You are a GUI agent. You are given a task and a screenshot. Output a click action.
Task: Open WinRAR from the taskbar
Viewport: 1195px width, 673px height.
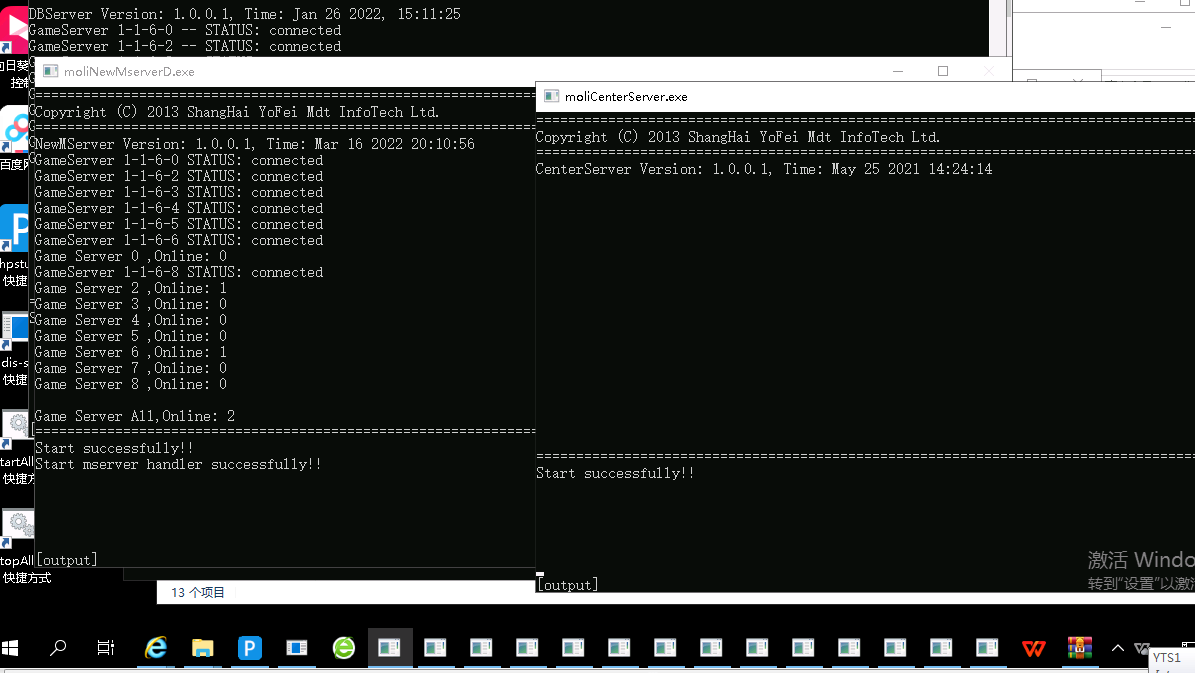1079,649
